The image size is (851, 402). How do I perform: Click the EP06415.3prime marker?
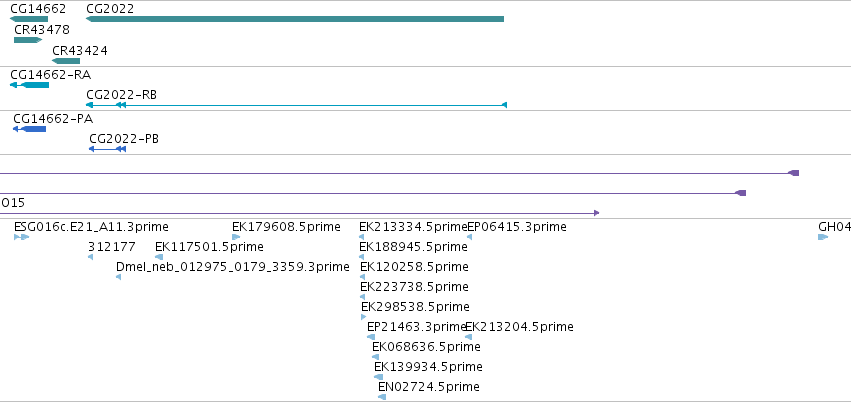tap(469, 237)
